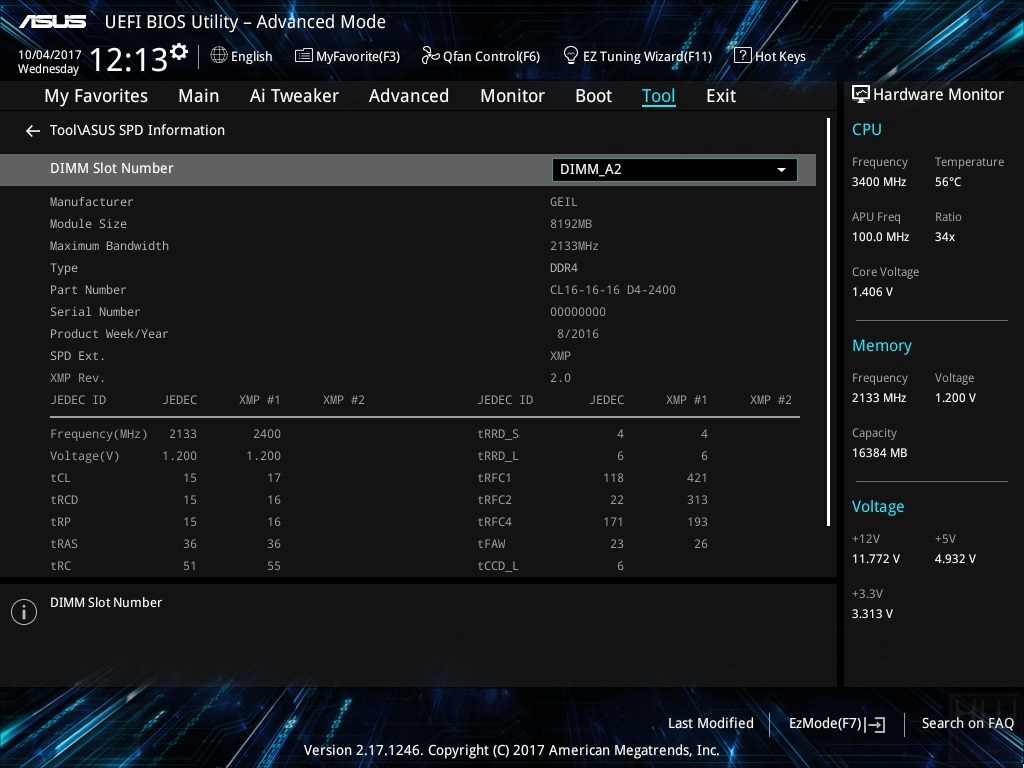Click the DIMM Slot Number dropdown arrow
1024x768 pixels.
click(x=781, y=170)
